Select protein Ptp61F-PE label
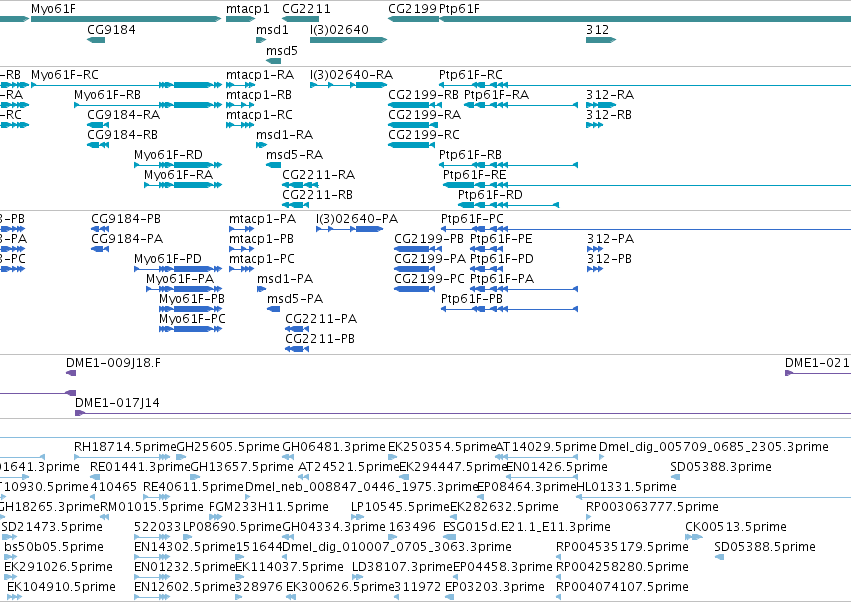The height and width of the screenshot is (602, 851). (501, 239)
